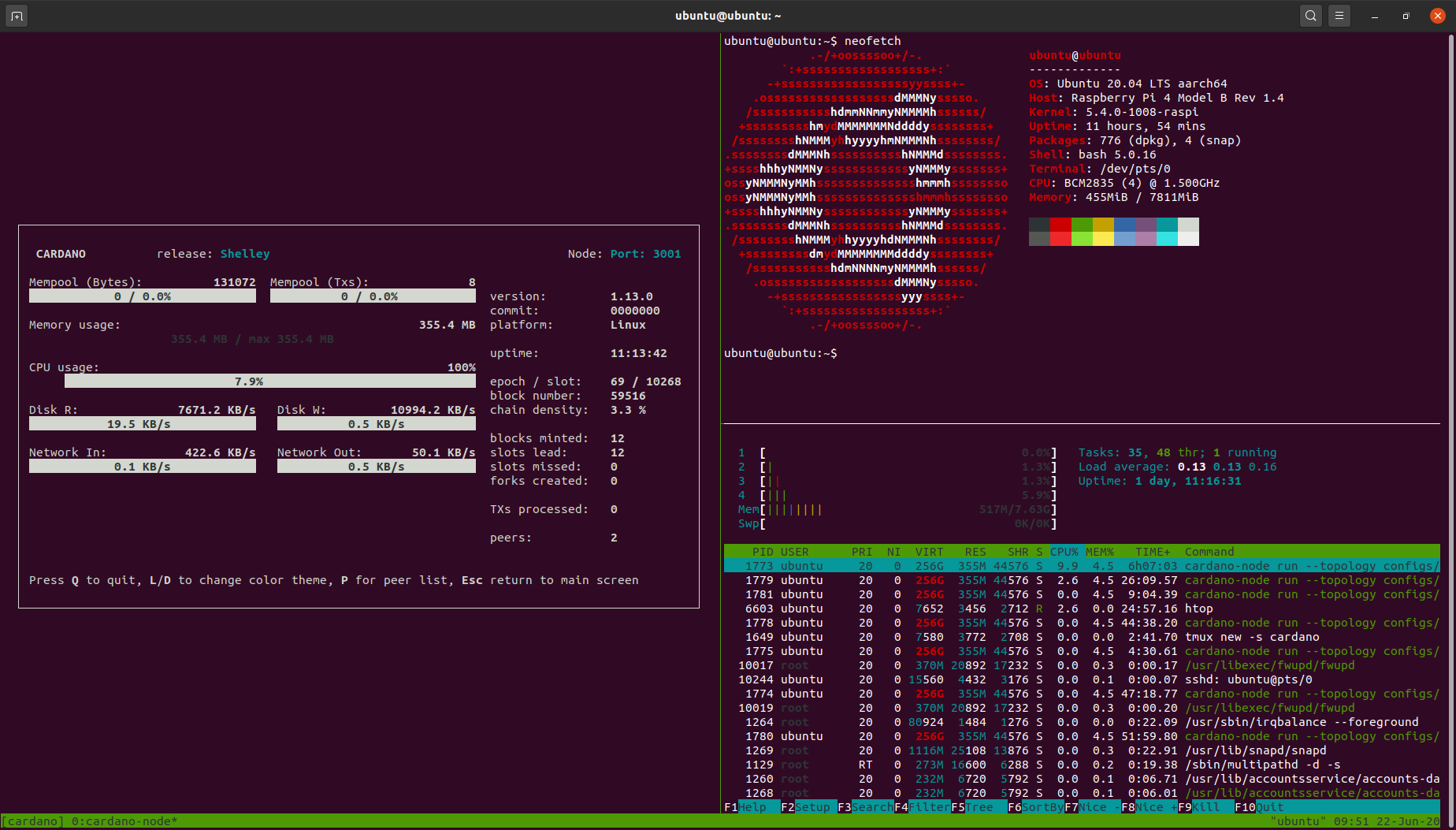Open new terminal tab icon
1456x830 pixels.
pyautogui.click(x=17, y=16)
